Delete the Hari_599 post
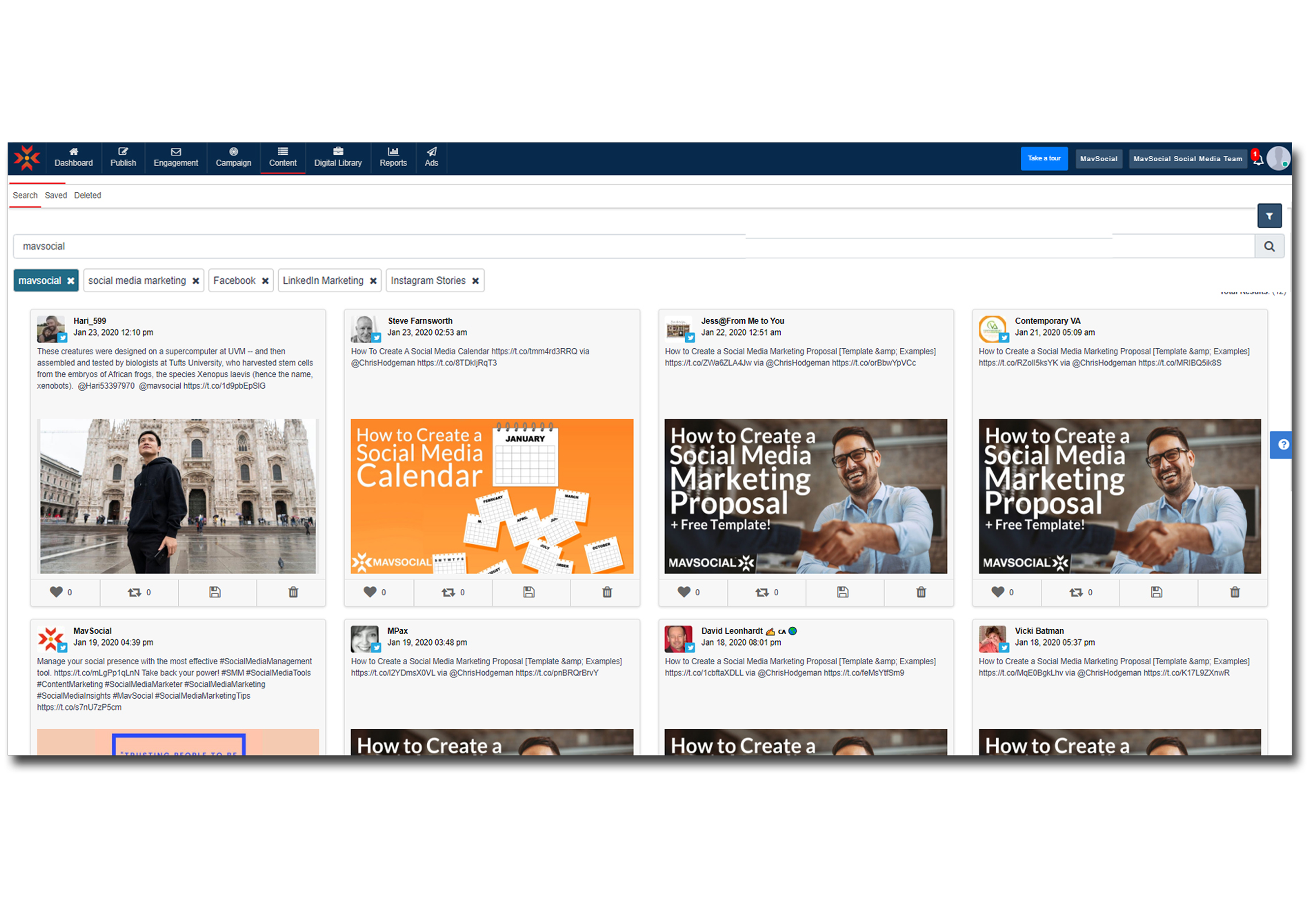 293,592
